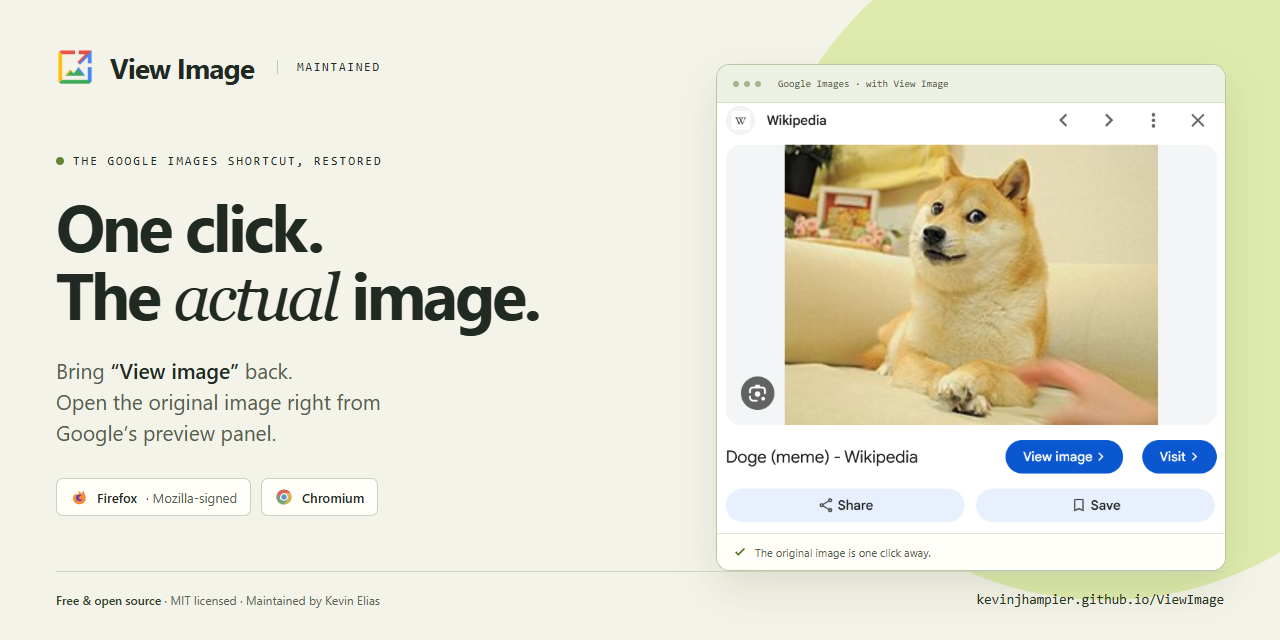Click the Wikipedia source name

797,121
